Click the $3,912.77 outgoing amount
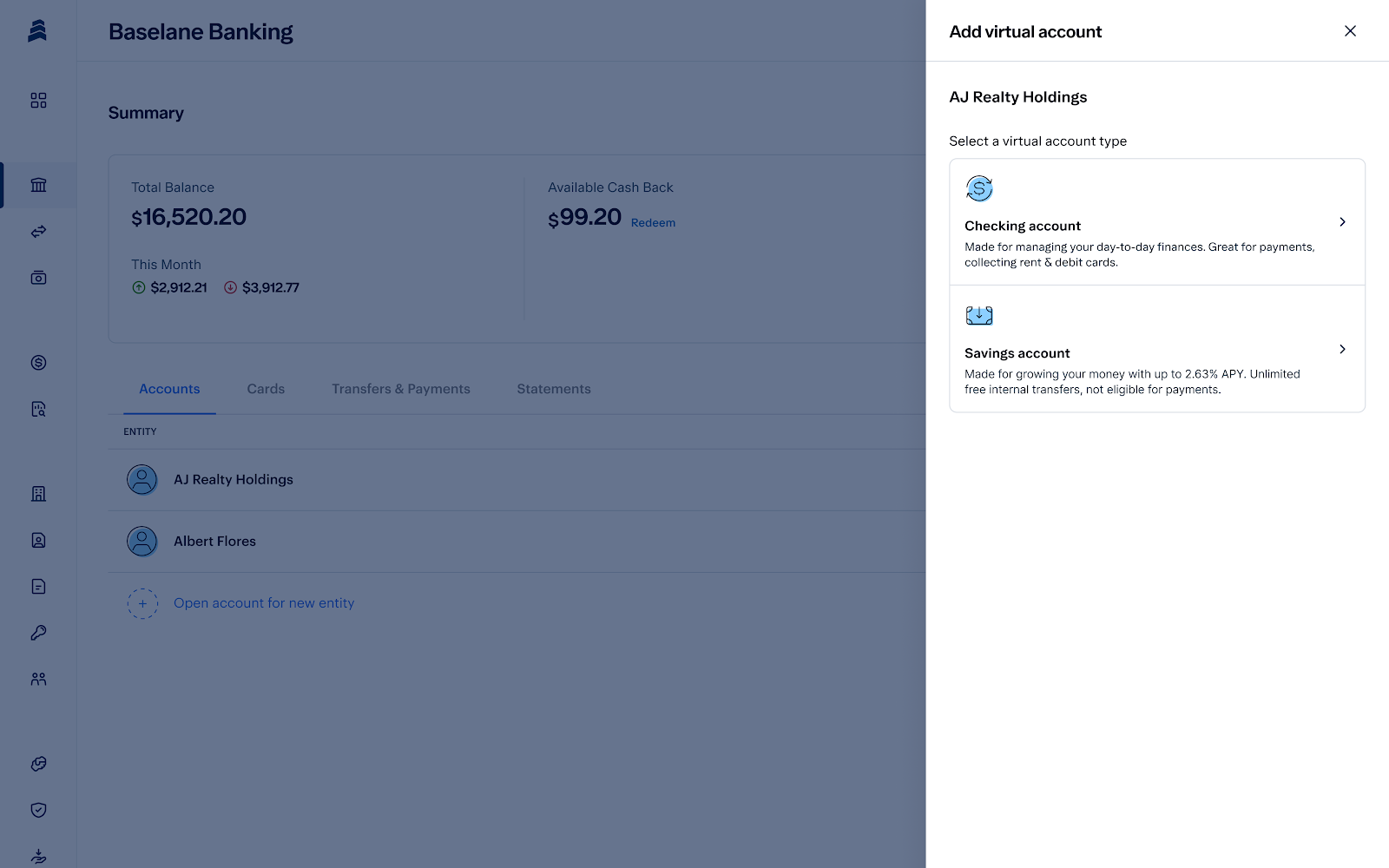The width and height of the screenshot is (1389, 868). (x=271, y=287)
